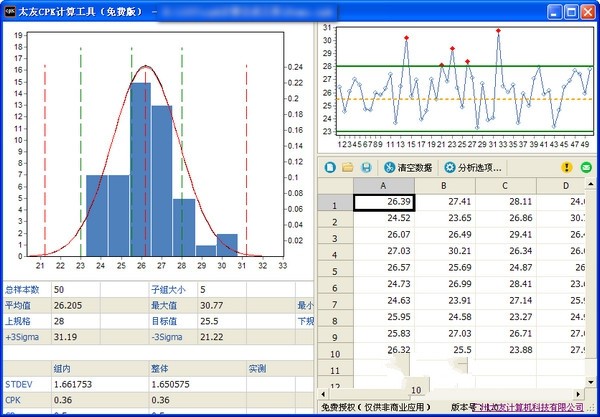The height and width of the screenshot is (417, 600).
Task: Close the 太友CPK计算工具 window
Action: (588, 12)
